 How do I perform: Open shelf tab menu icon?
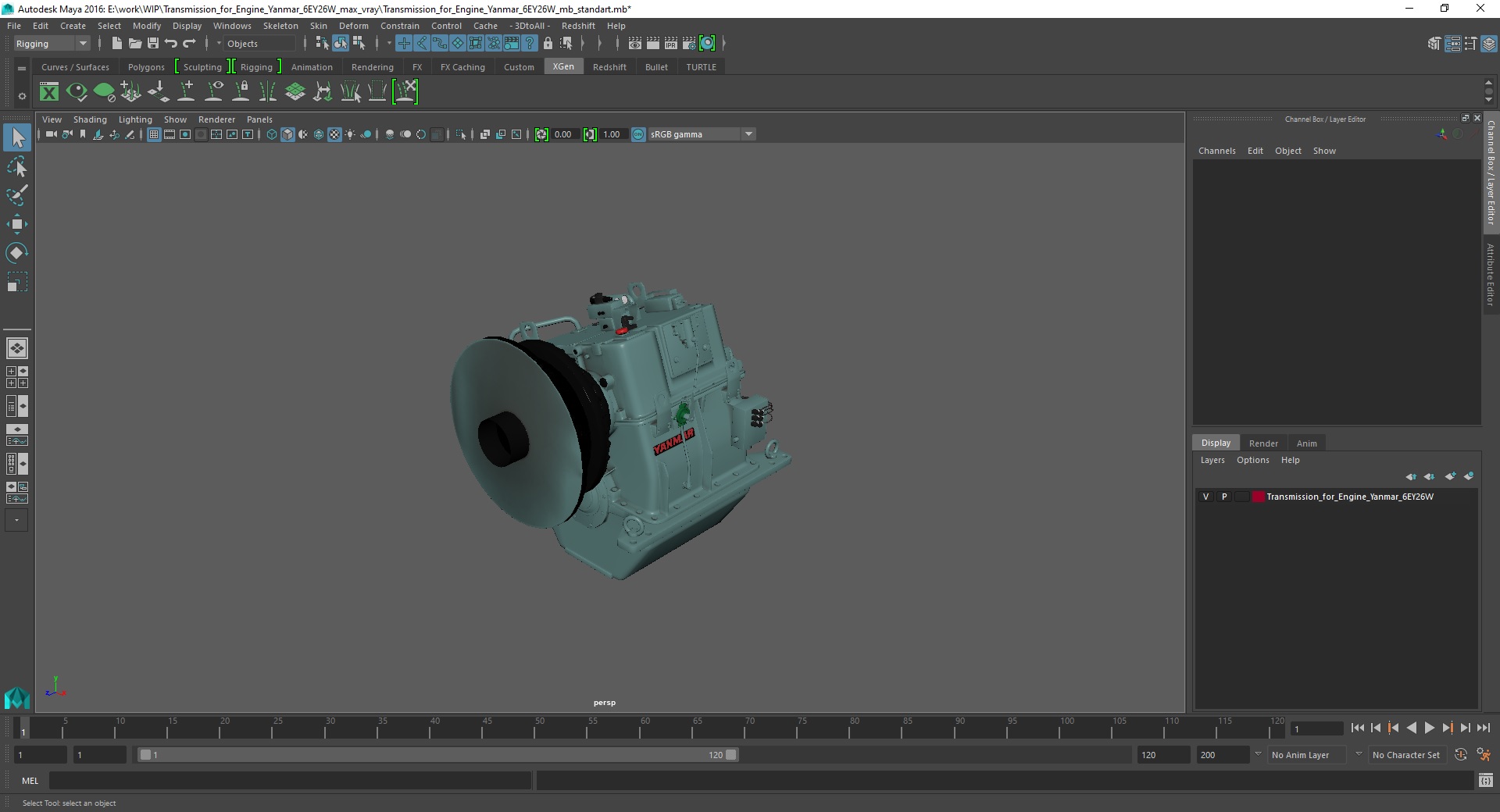coord(22,68)
